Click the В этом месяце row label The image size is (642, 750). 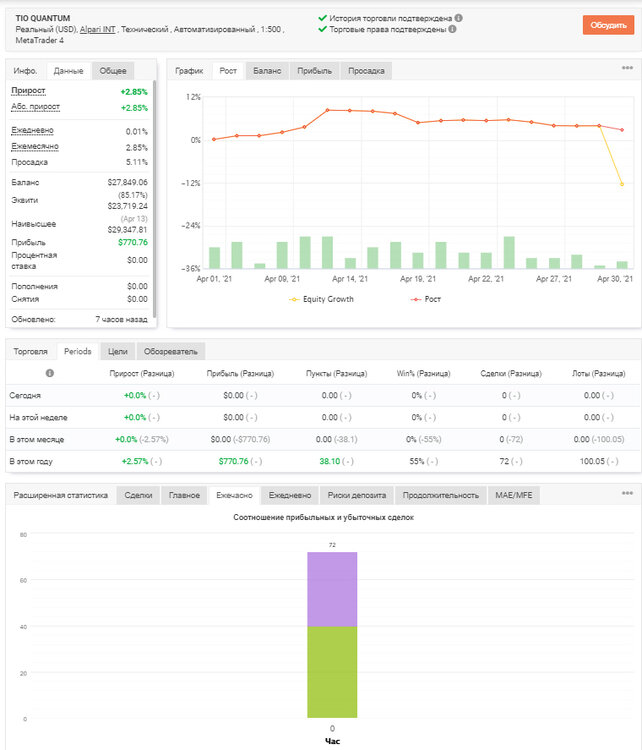click(36, 440)
